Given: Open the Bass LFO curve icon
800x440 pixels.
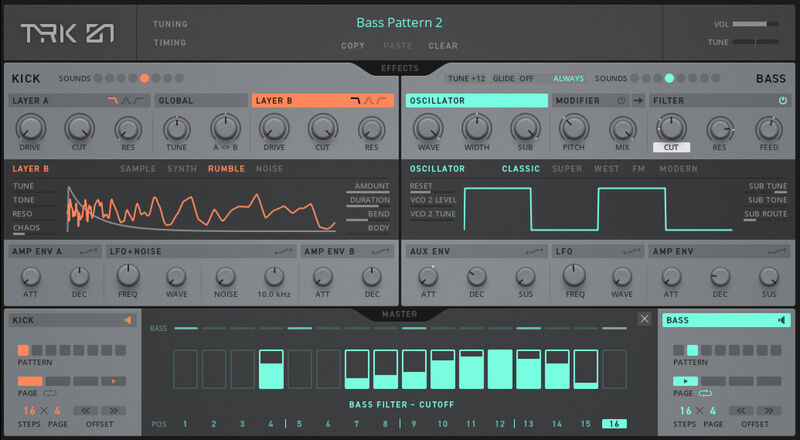Looking at the screenshot, I should (632, 251).
